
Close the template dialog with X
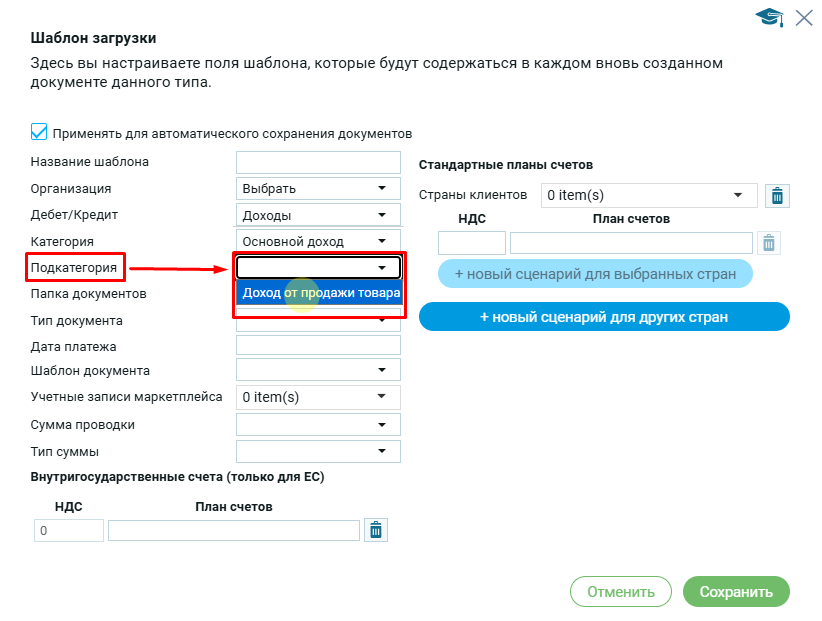coord(803,17)
